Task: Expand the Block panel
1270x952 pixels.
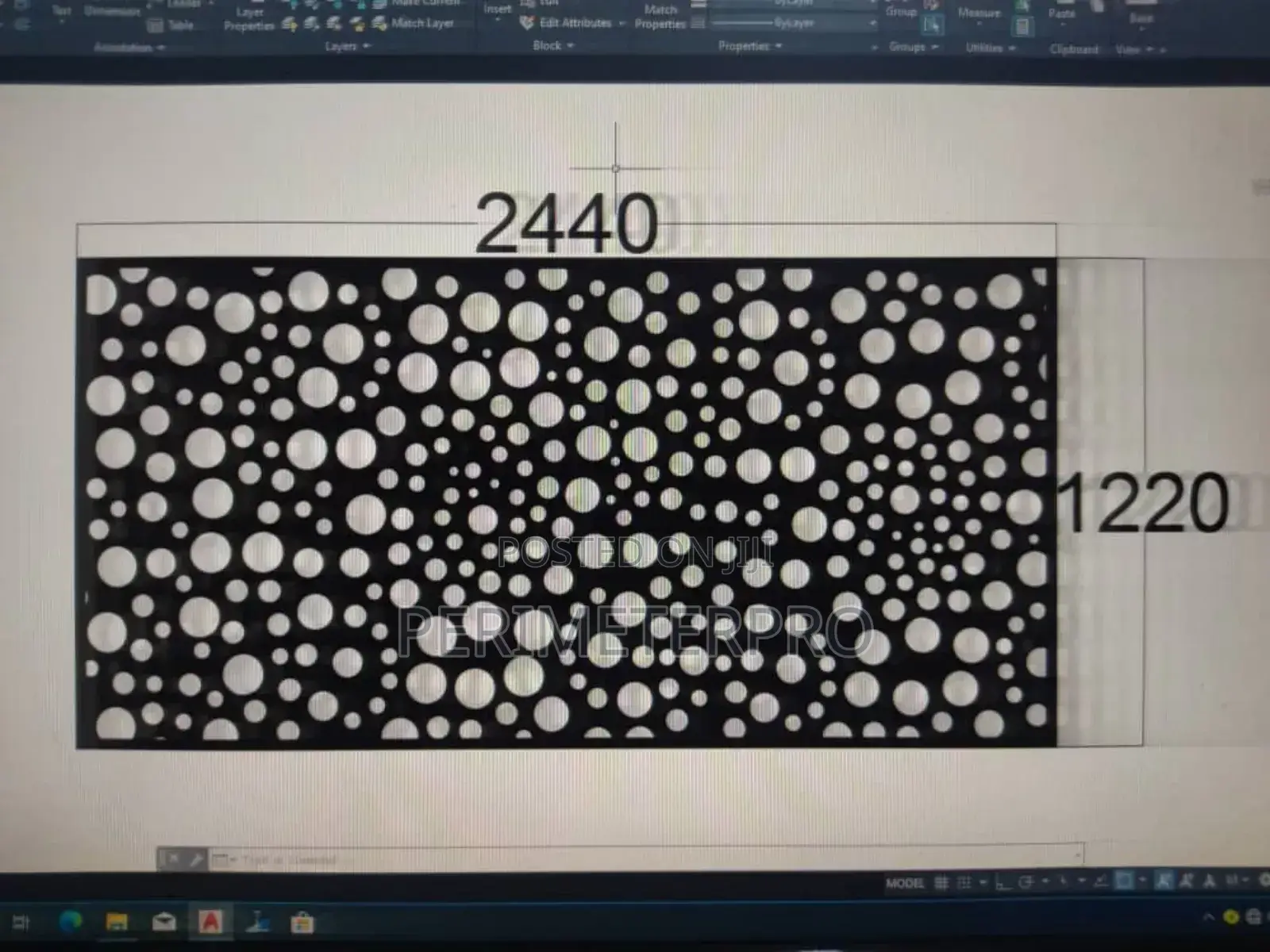Action: [x=553, y=46]
